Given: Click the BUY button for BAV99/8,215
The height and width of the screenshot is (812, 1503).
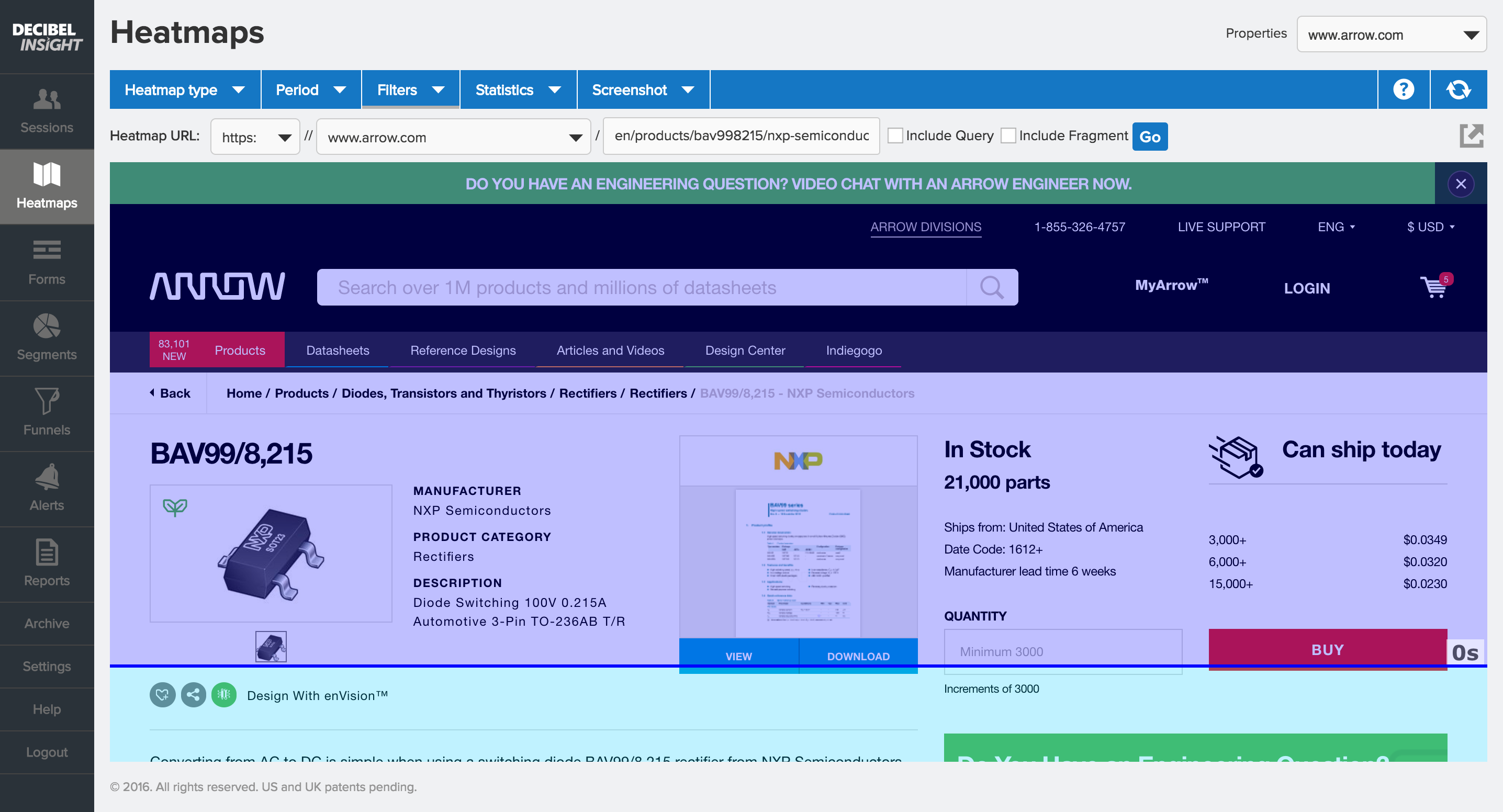Looking at the screenshot, I should point(1327,649).
